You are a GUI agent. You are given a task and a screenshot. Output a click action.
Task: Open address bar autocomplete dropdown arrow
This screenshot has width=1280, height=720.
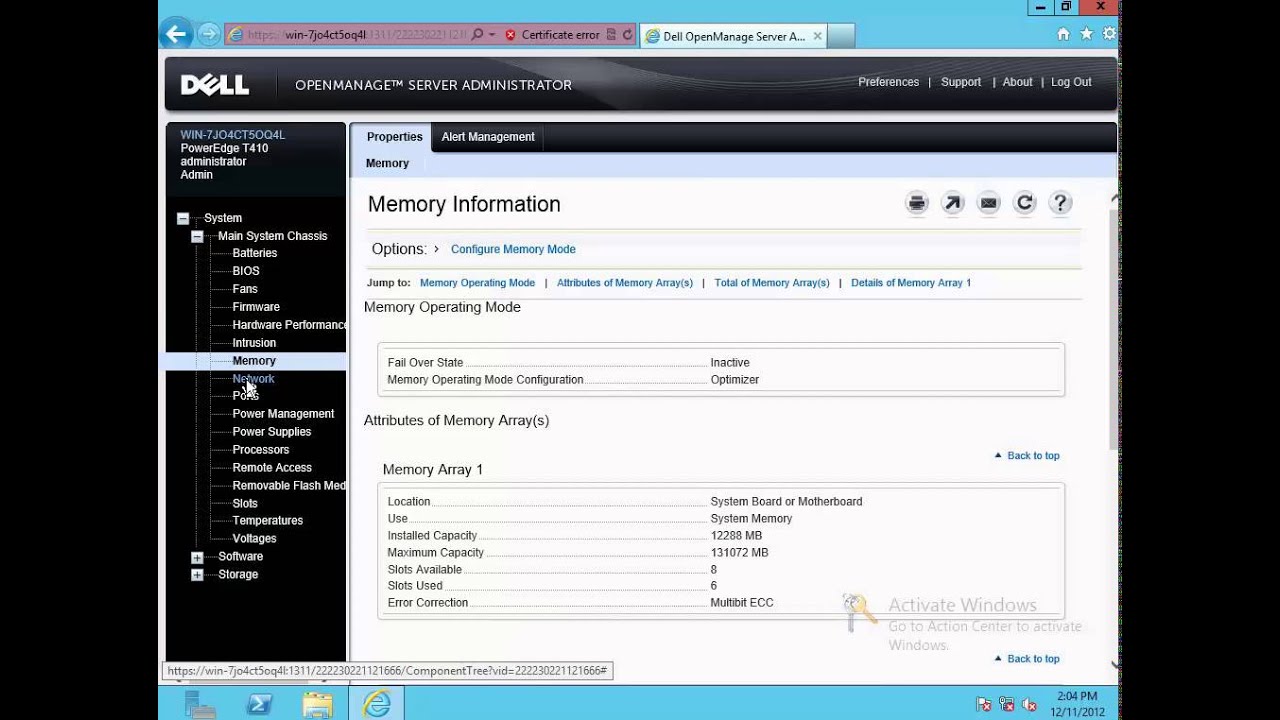pos(492,34)
